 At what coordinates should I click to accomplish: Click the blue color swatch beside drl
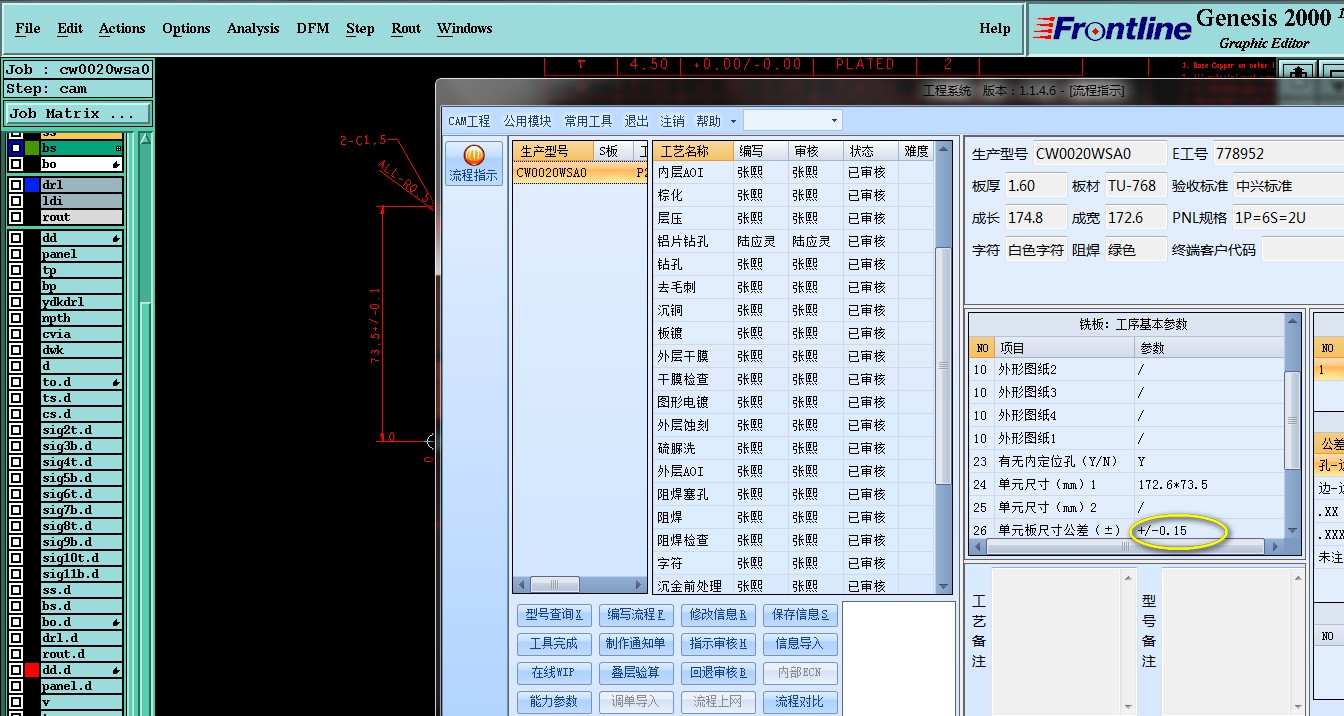pyautogui.click(x=32, y=185)
